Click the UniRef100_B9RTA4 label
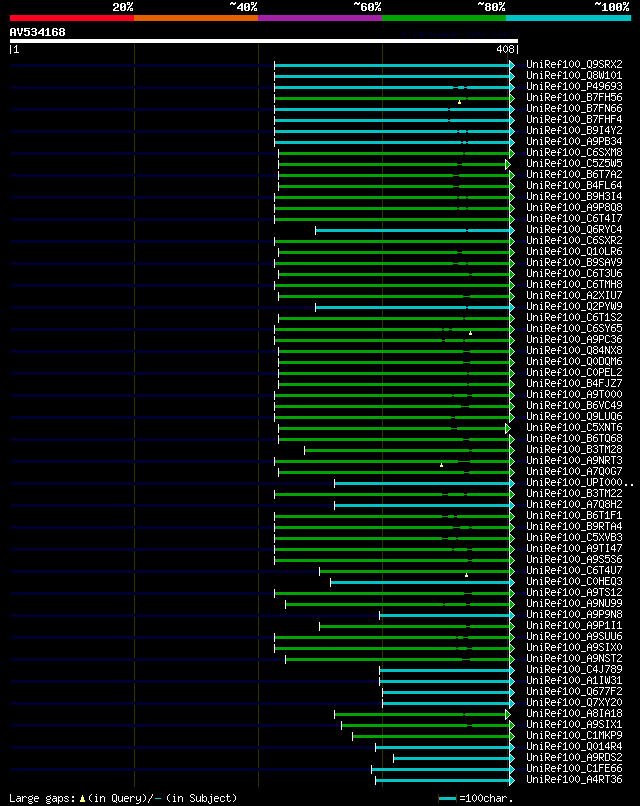The image size is (640, 806). tap(574, 526)
